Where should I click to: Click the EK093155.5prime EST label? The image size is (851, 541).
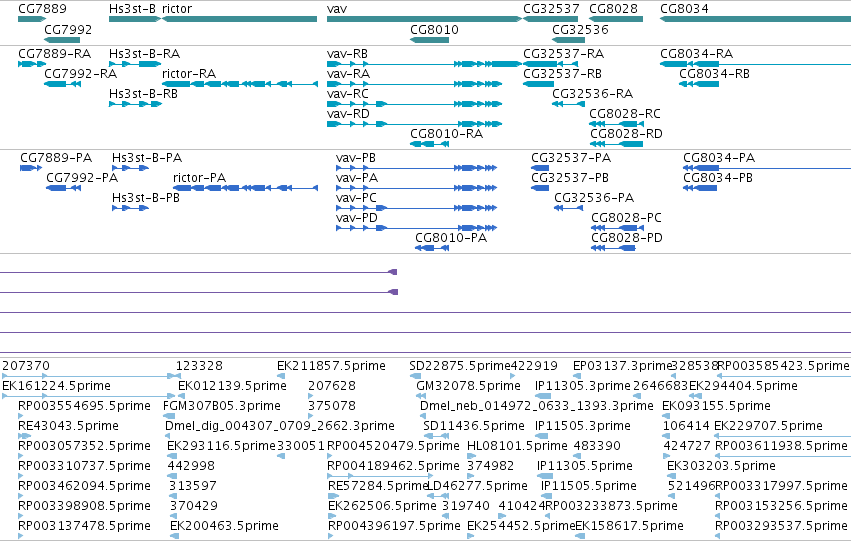click(716, 406)
